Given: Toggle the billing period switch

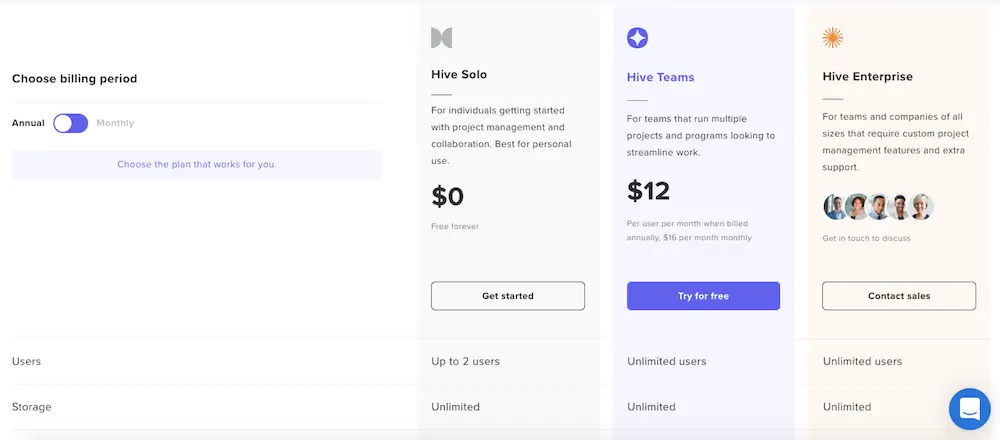Looking at the screenshot, I should [70, 123].
